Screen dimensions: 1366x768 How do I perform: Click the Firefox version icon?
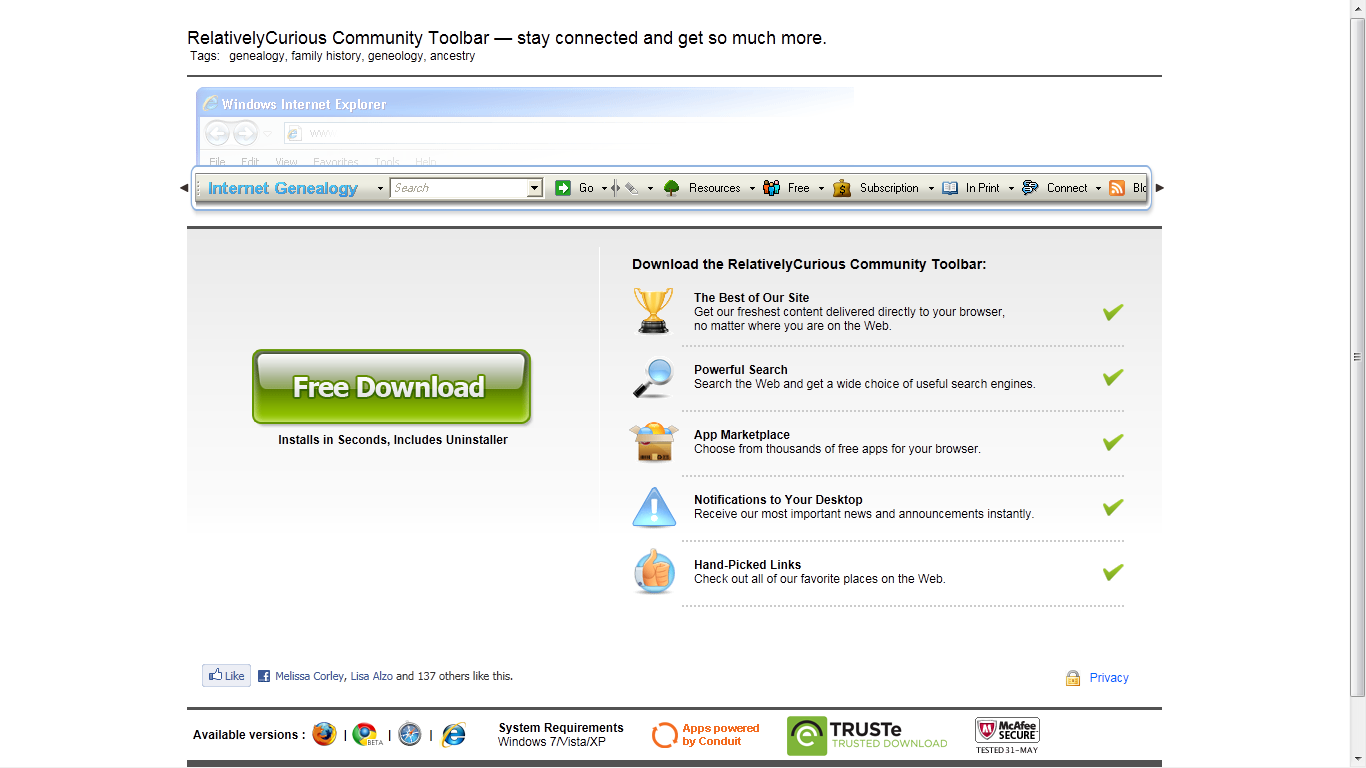(x=324, y=734)
